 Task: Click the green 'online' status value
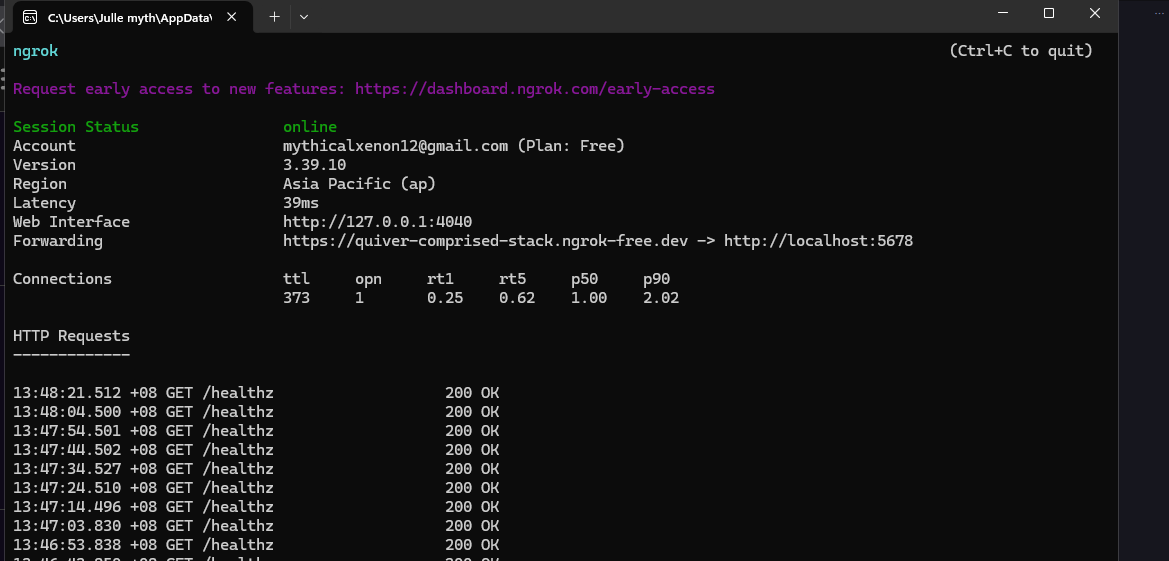(x=309, y=127)
